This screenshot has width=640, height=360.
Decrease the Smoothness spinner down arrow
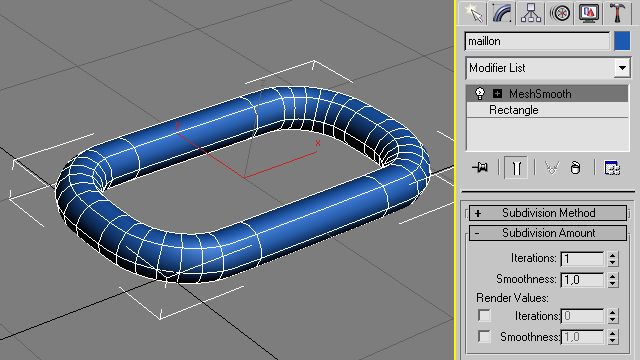(613, 284)
